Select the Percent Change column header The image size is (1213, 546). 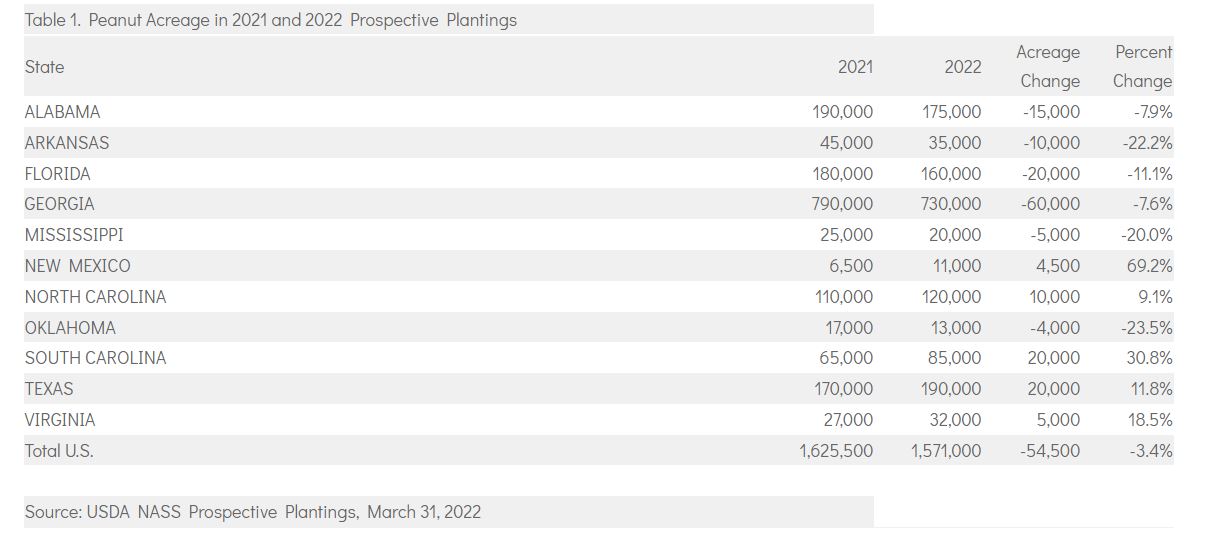click(1143, 66)
